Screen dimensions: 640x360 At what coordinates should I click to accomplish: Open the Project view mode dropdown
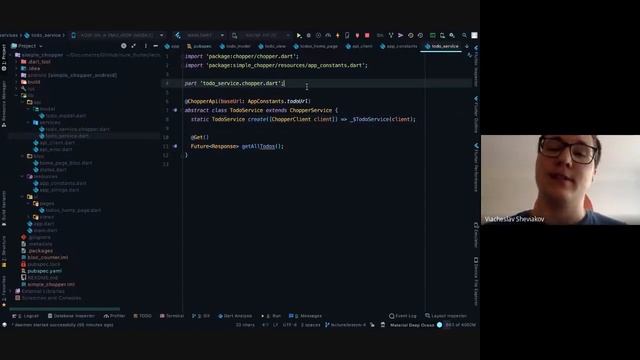tap(27, 46)
